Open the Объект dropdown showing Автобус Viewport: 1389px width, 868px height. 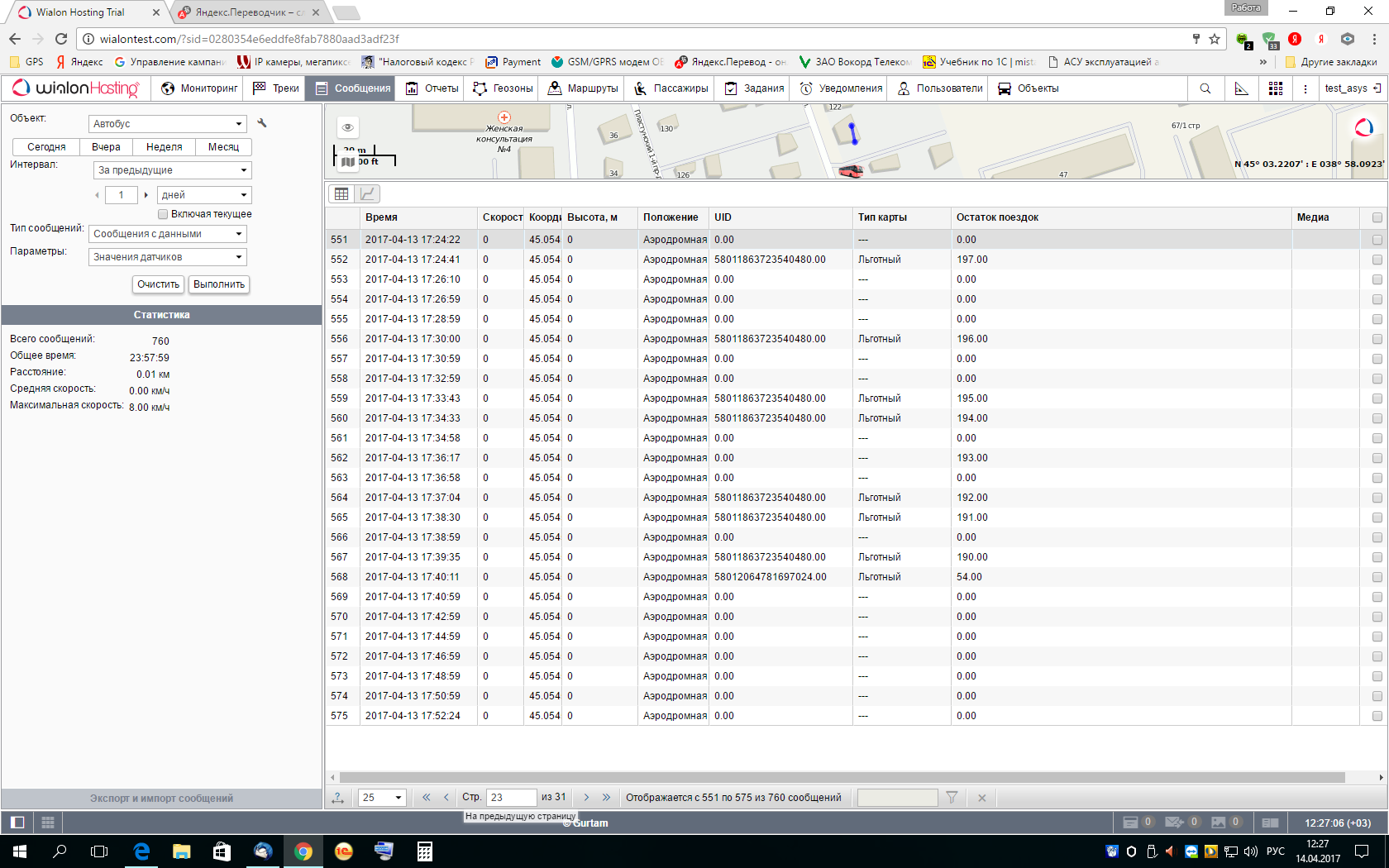coord(168,124)
